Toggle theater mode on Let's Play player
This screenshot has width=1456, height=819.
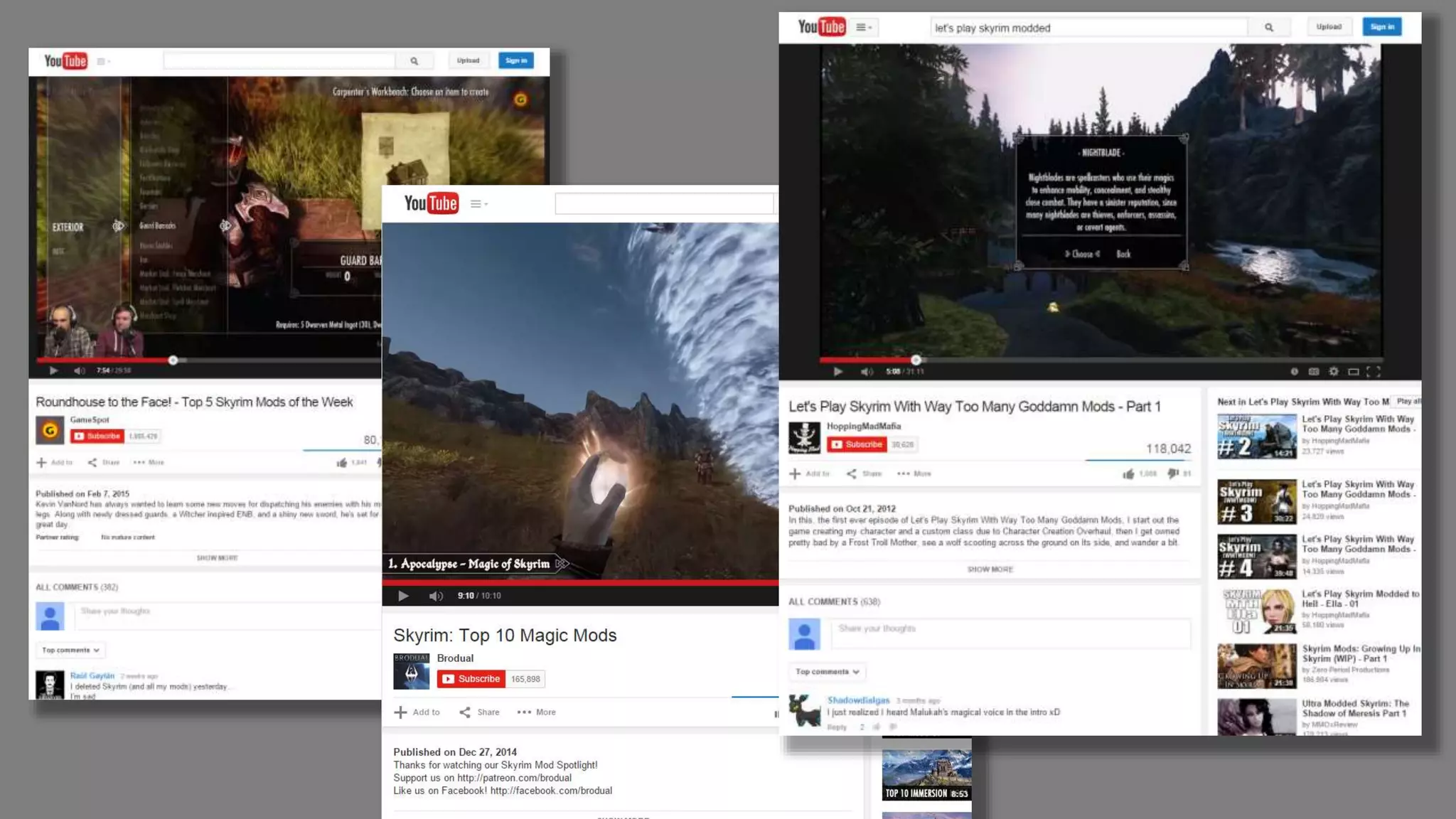coord(1354,372)
